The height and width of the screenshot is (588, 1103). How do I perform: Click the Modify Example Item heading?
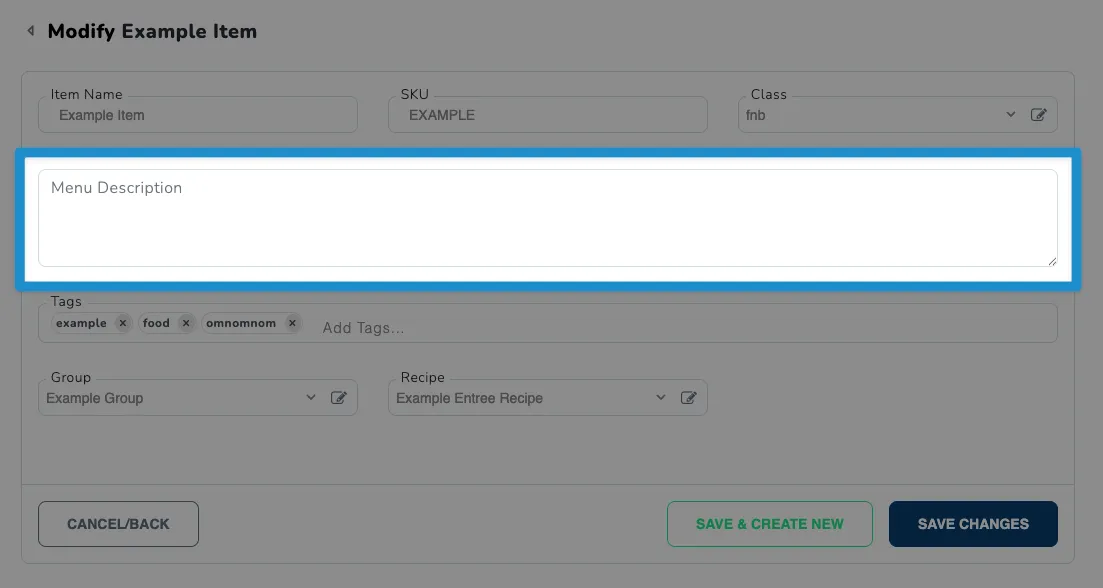152,31
